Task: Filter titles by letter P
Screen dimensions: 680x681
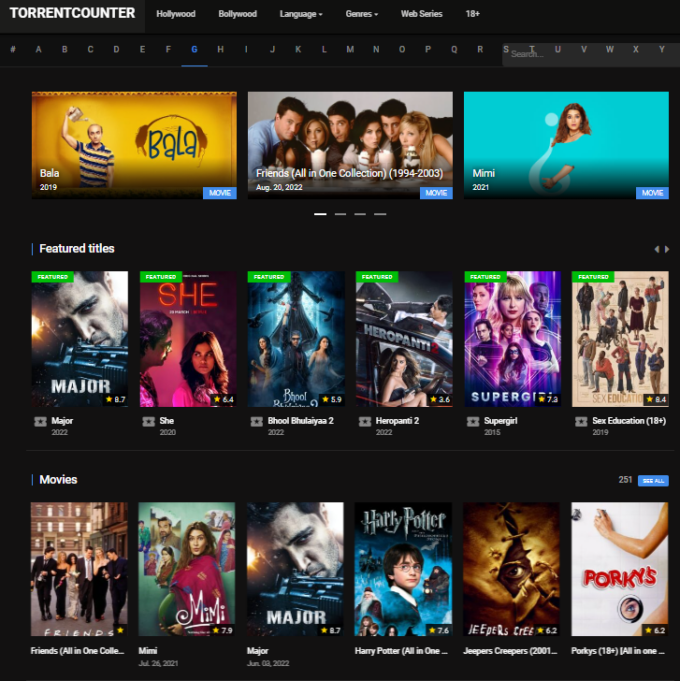Action: coord(428,49)
